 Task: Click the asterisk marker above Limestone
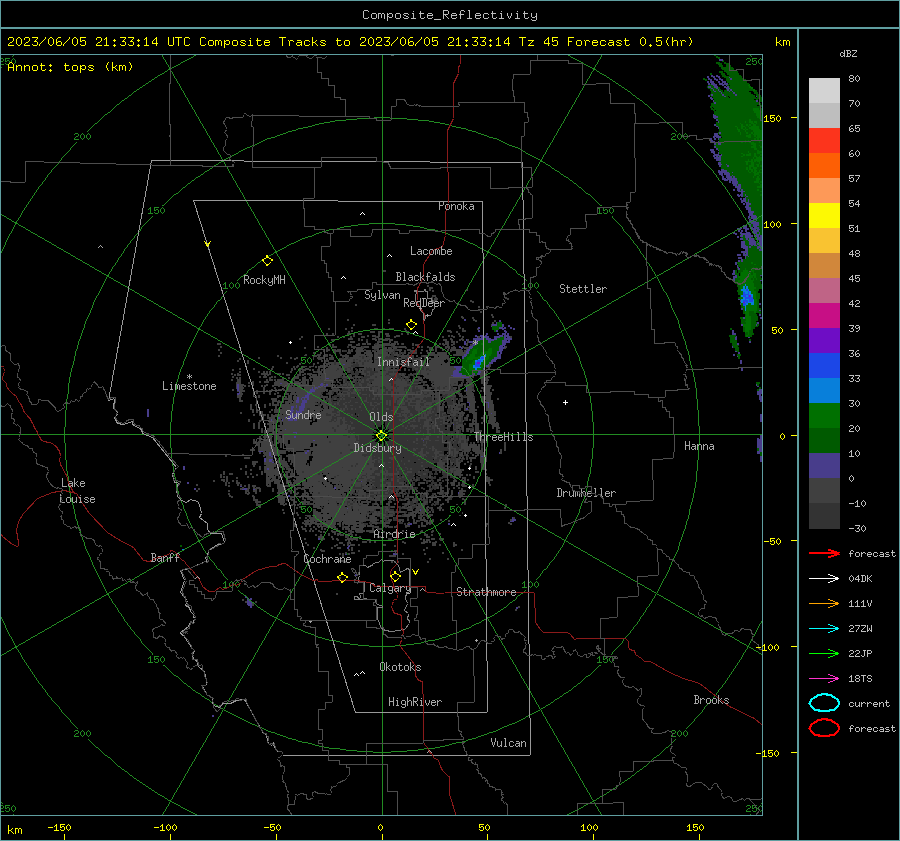coord(189,377)
